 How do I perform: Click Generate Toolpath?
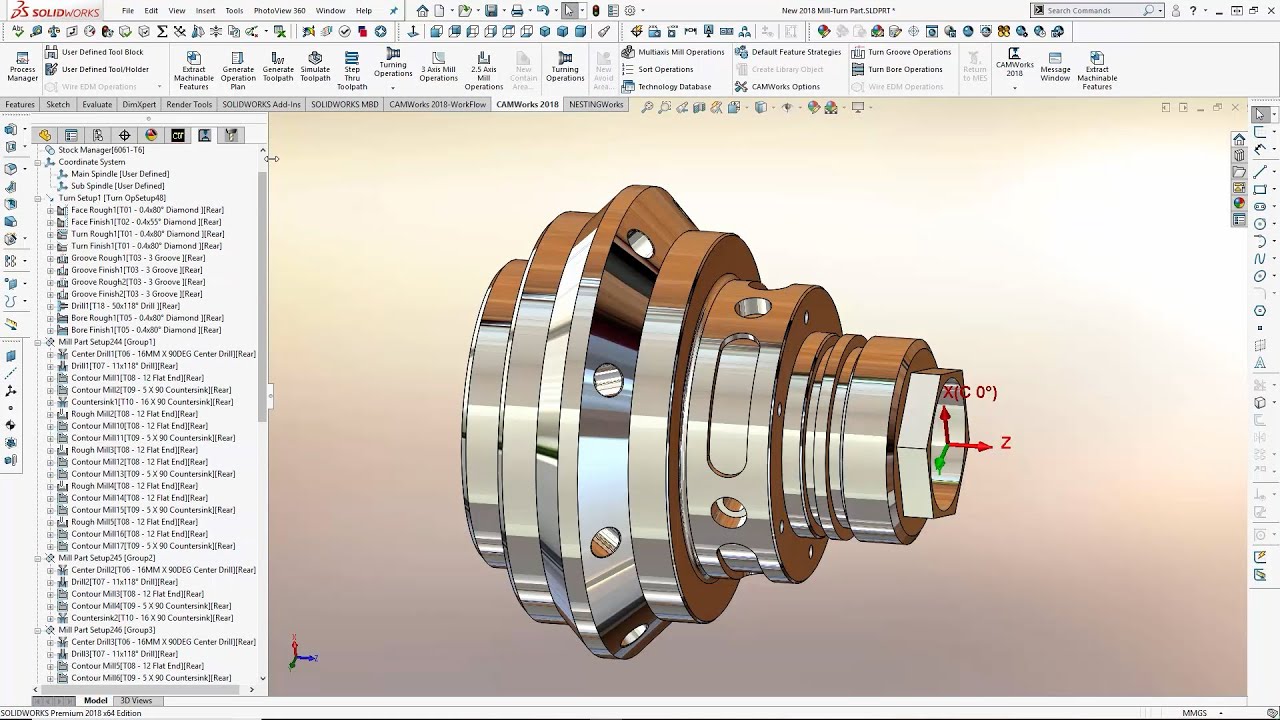tap(278, 67)
